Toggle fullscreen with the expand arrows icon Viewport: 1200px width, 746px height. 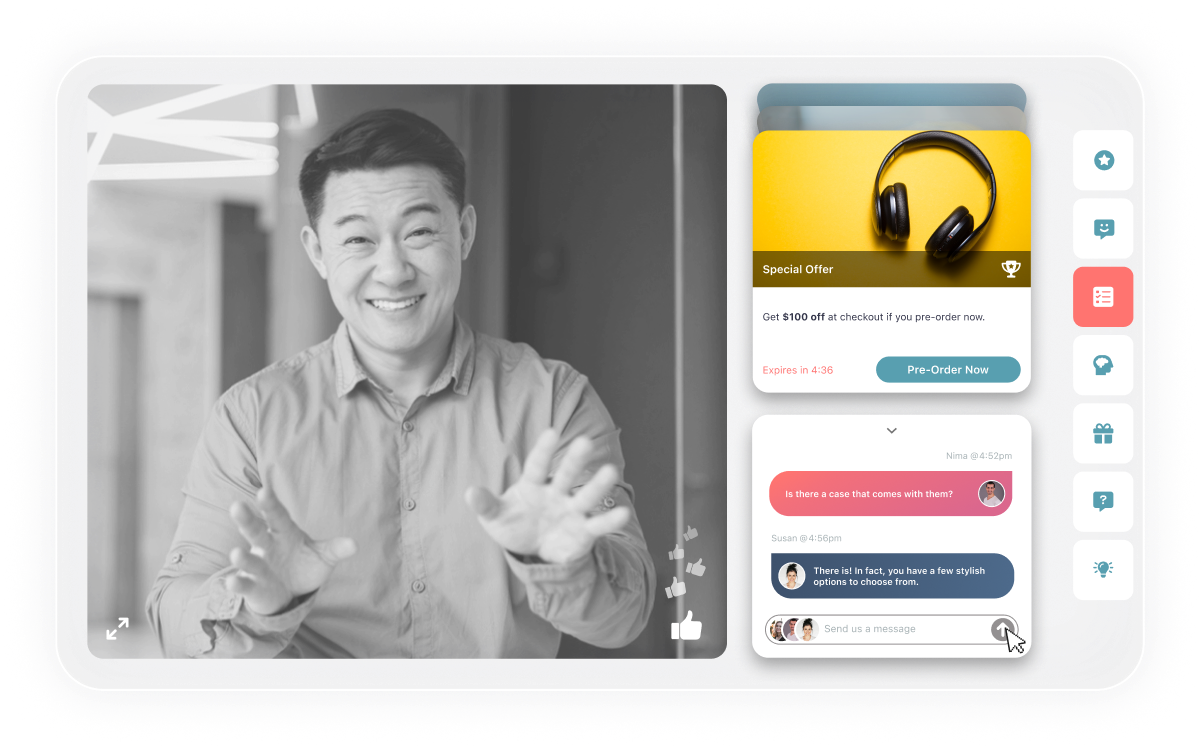click(118, 629)
